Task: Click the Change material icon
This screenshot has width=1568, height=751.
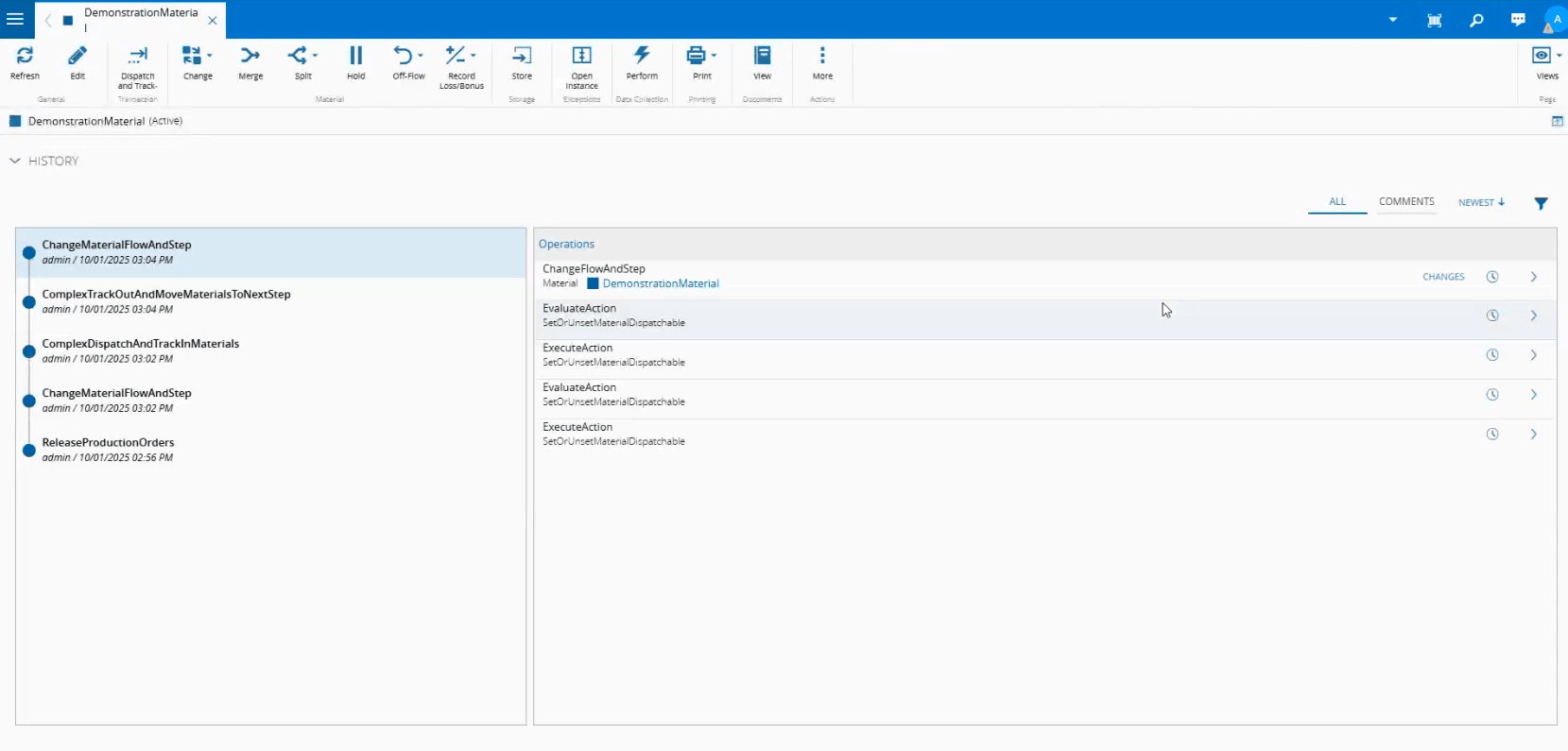Action: coord(192,56)
